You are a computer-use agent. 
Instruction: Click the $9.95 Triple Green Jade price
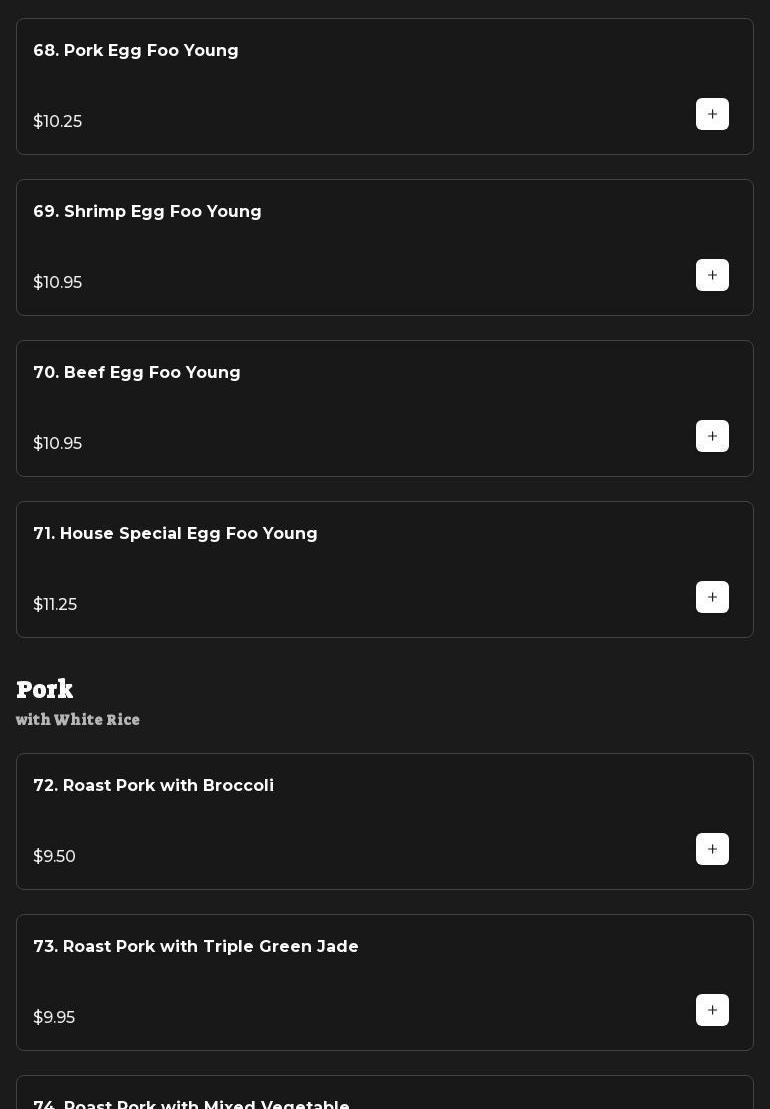54,1018
